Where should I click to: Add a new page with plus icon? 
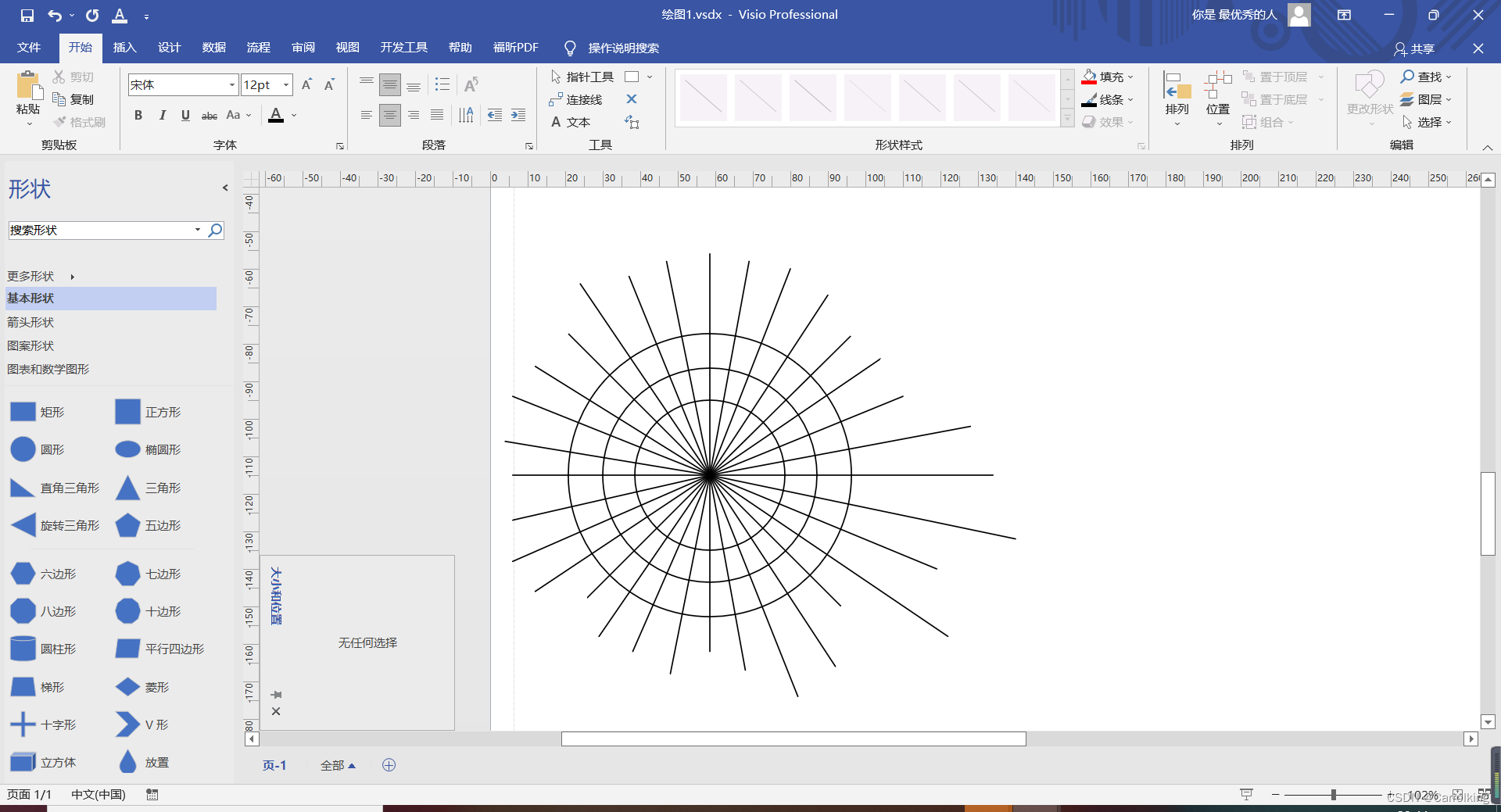389,765
